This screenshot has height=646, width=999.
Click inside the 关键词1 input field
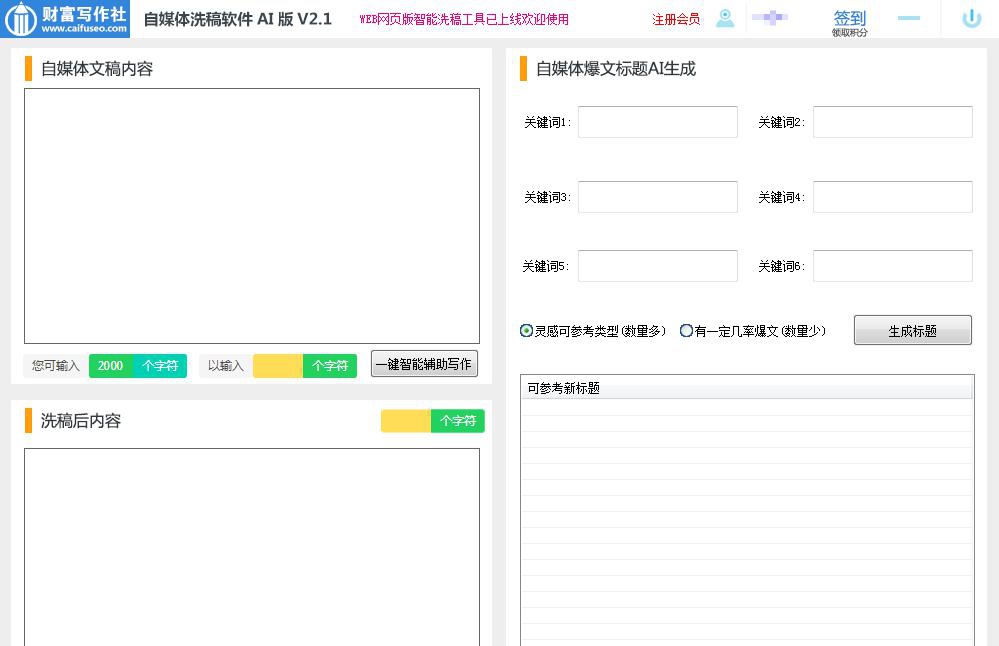tap(657, 121)
